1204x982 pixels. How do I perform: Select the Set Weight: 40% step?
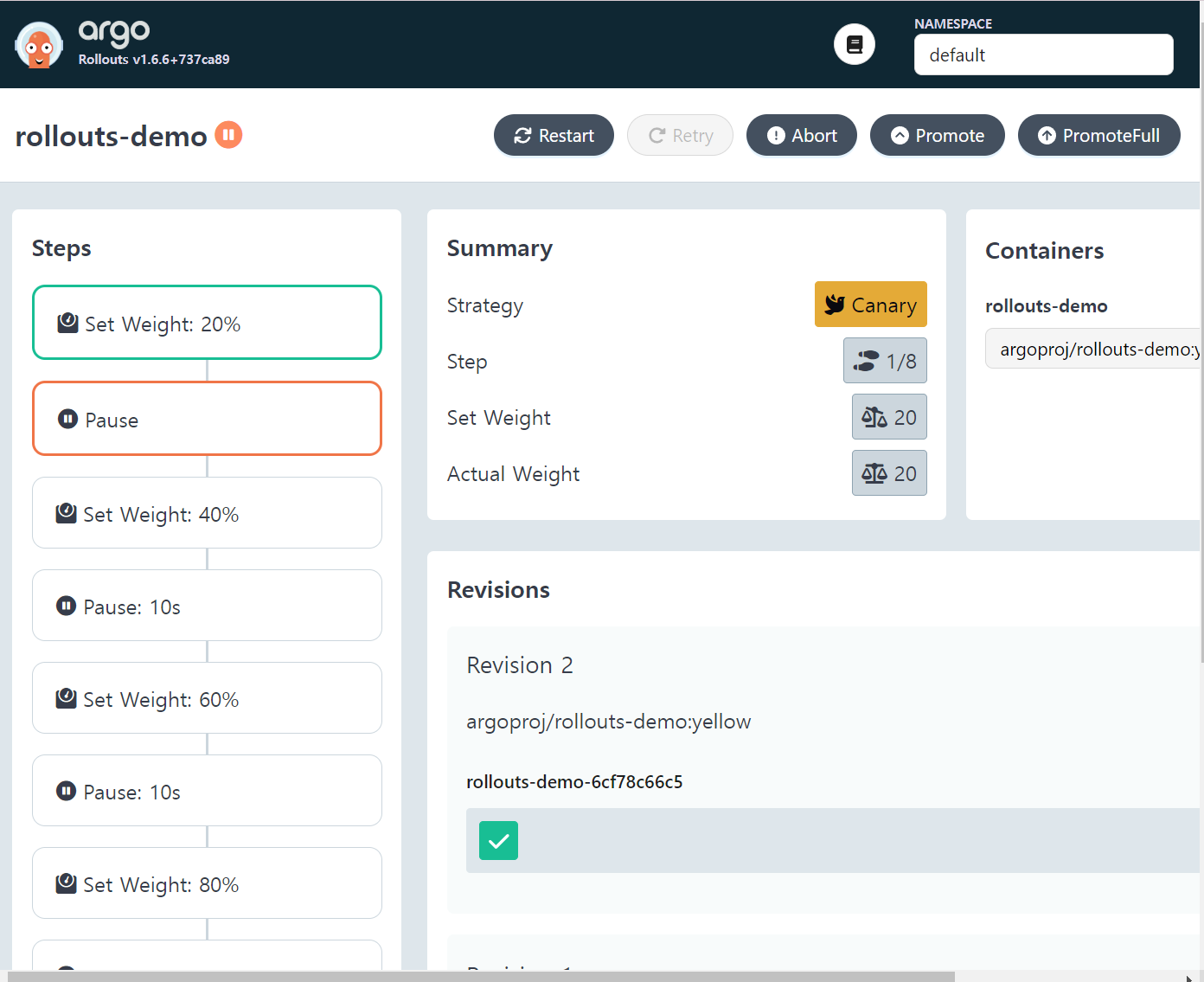(207, 513)
